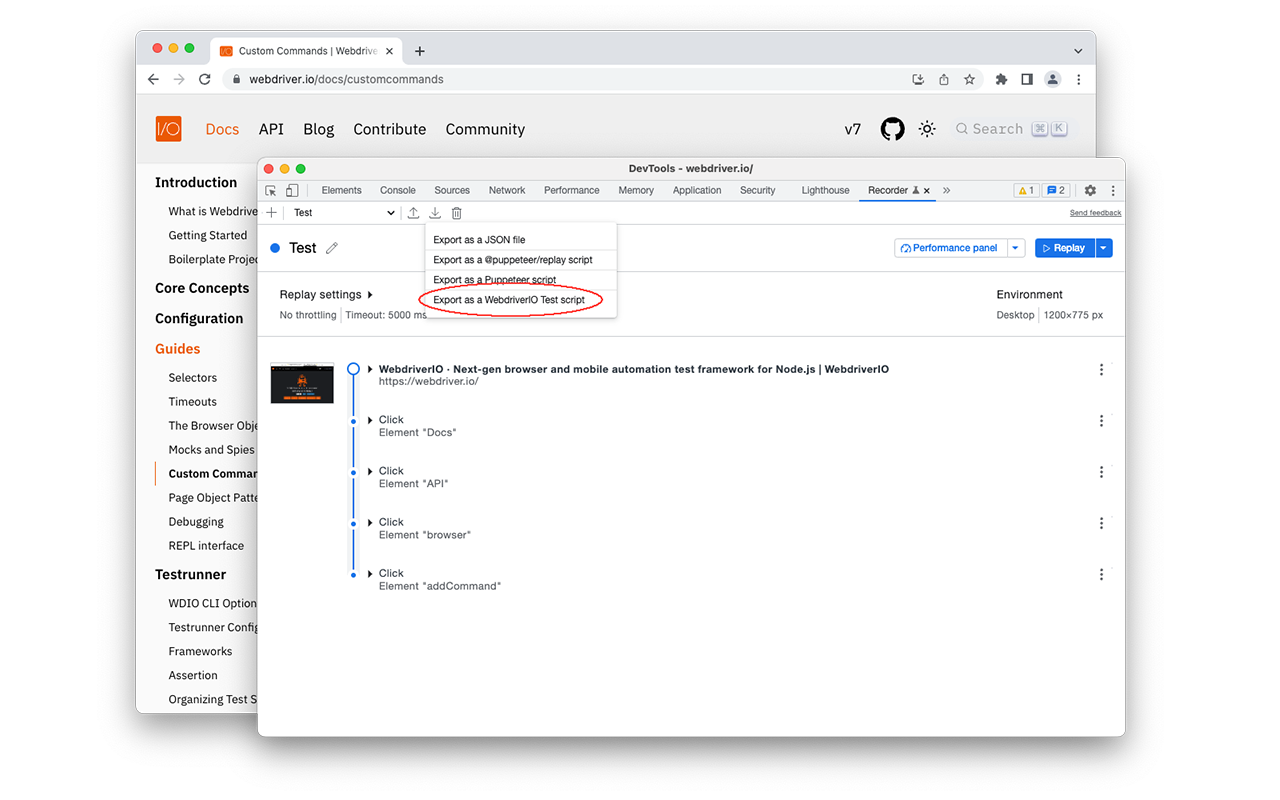Image resolution: width=1280 pixels, height=800 pixels.
Task: Open the Chrome extensions puzzle icon
Action: (x=1001, y=79)
